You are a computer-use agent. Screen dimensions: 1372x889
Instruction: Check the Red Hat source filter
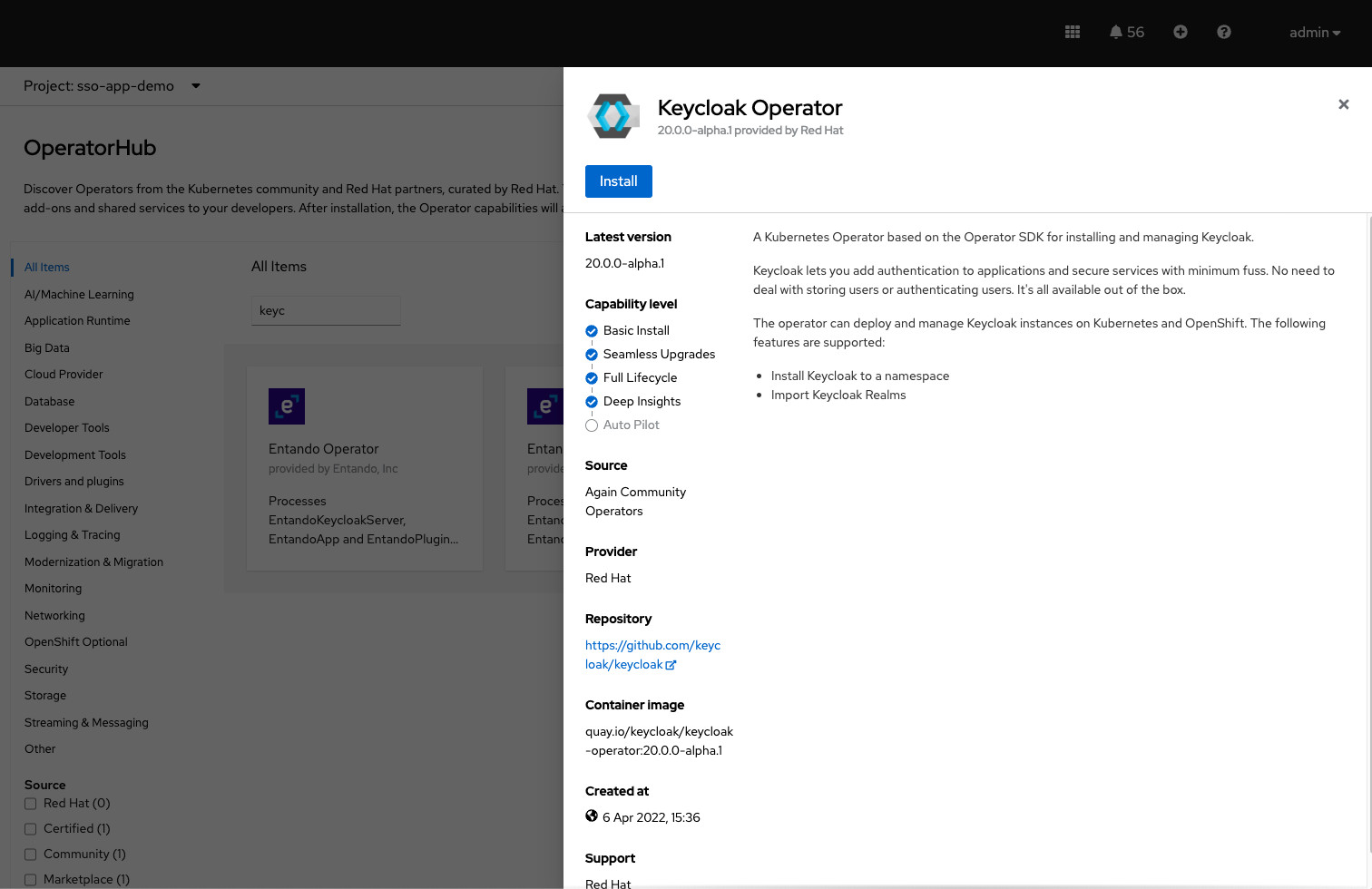tap(30, 803)
